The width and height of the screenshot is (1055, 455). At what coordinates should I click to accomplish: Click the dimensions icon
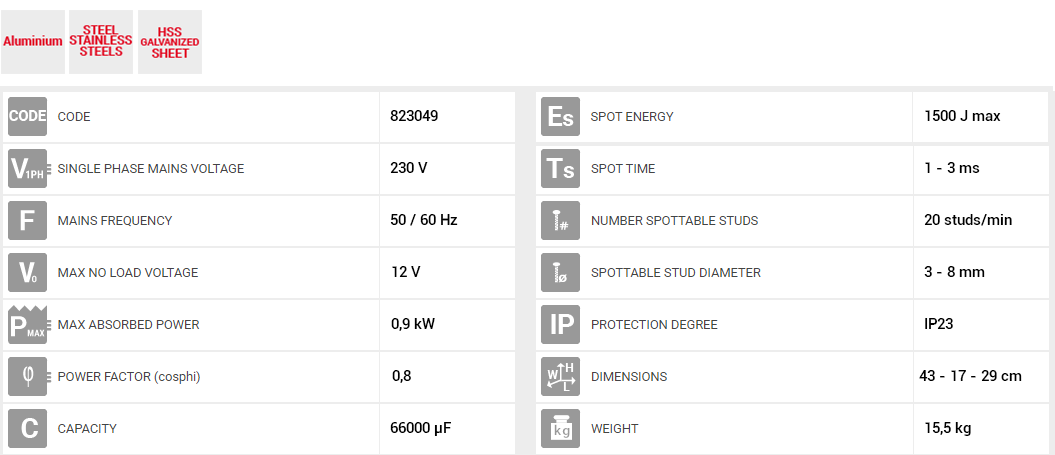[560, 376]
